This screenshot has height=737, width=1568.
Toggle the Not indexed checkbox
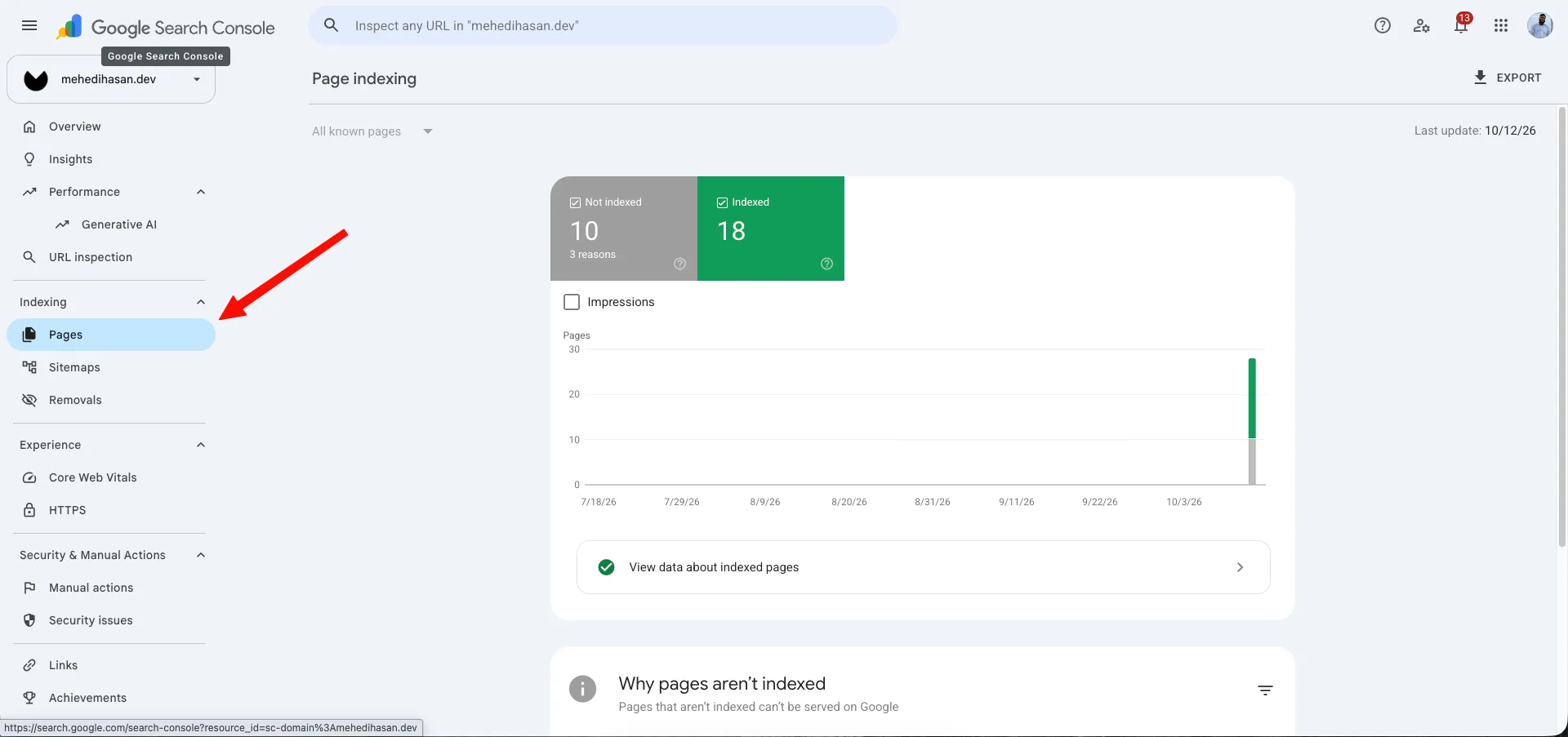pos(575,202)
